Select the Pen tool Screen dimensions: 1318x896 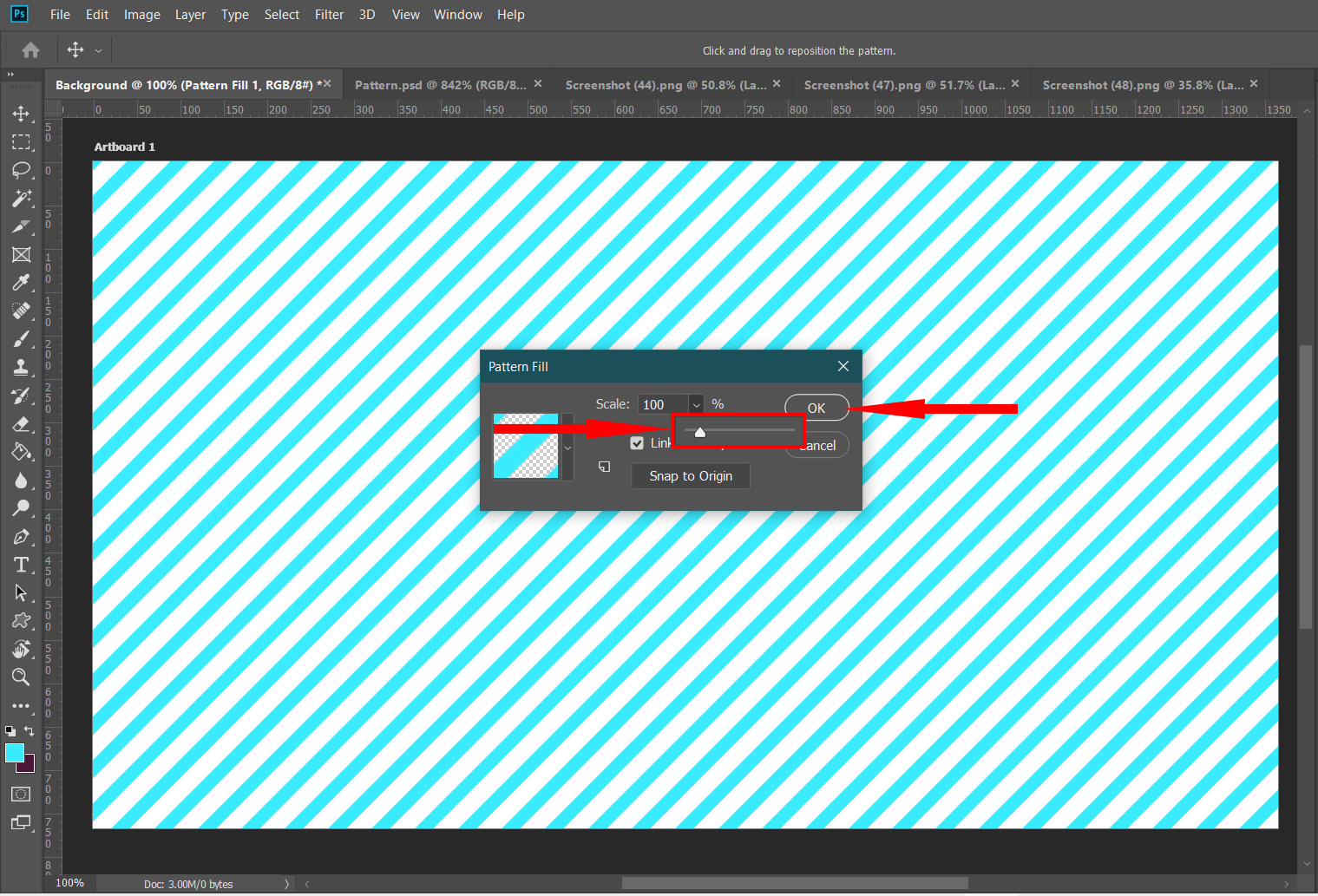tap(21, 537)
